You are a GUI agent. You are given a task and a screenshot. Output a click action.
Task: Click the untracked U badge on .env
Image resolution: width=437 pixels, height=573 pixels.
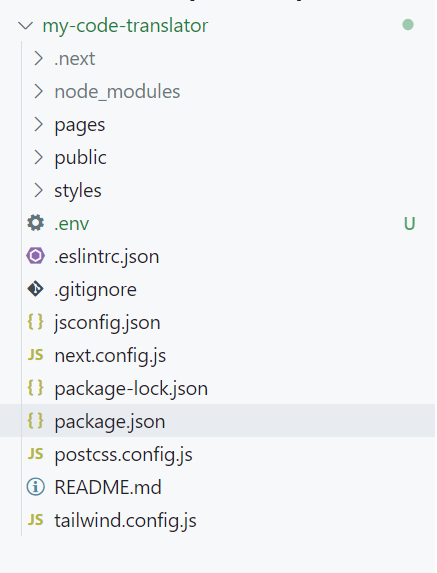pyautogui.click(x=410, y=223)
